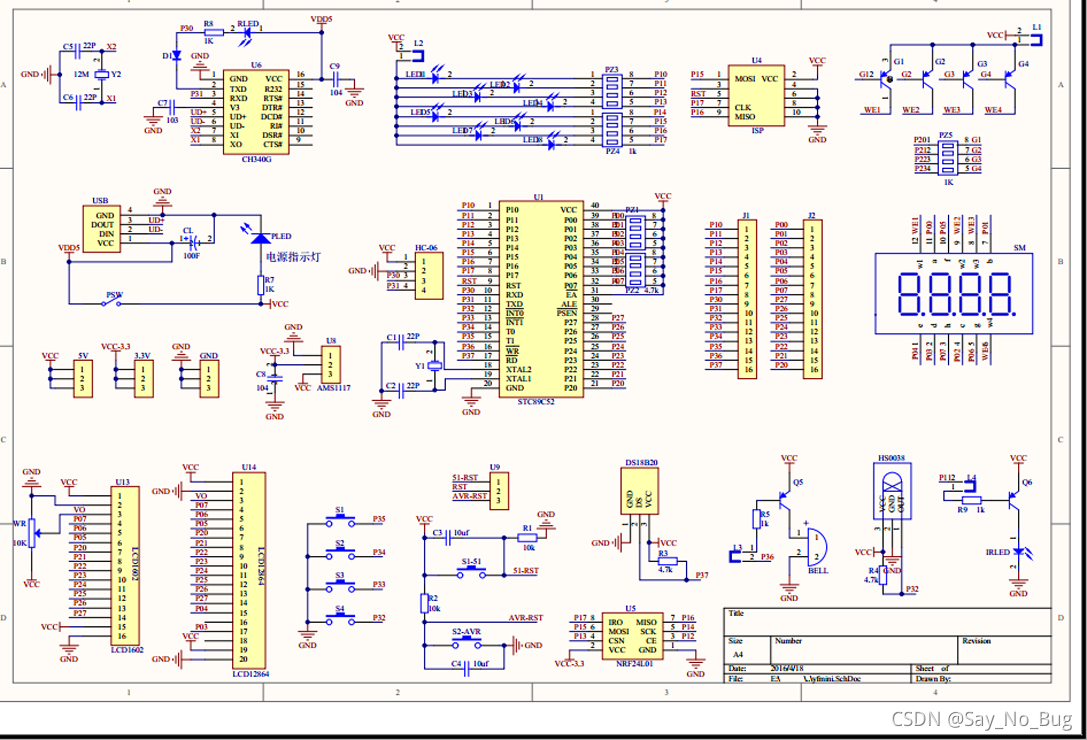Select the Y1 crystal beside U1

tap(434, 365)
